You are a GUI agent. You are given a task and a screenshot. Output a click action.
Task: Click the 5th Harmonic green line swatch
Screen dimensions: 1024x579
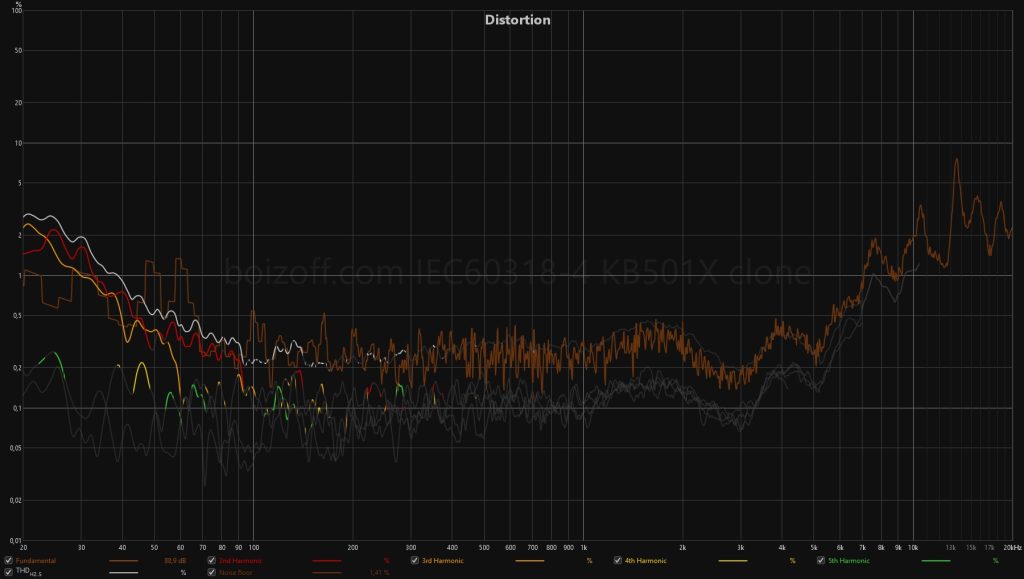point(936,561)
